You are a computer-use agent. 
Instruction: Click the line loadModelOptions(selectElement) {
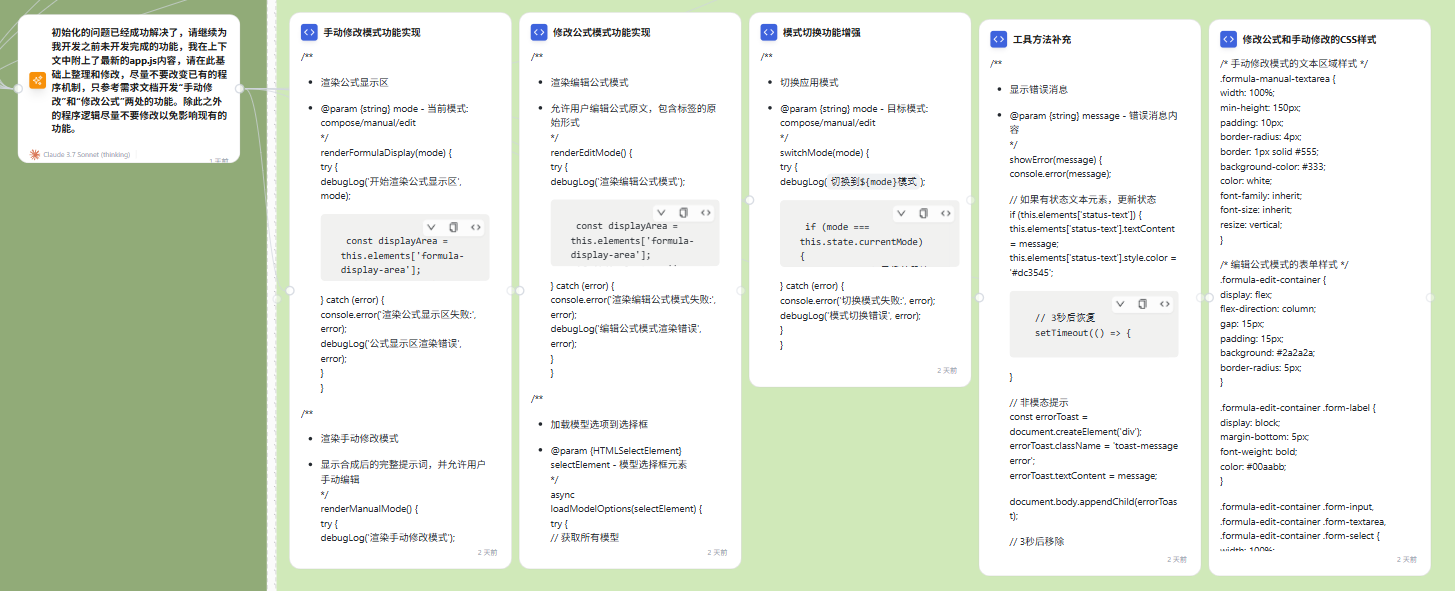coord(626,508)
